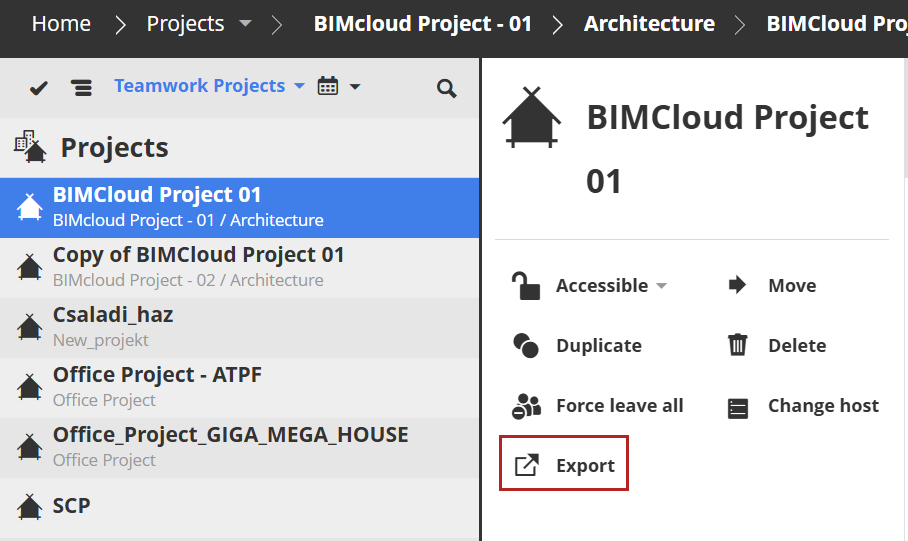Open Projects breadcrumb dropdown arrow

click(246, 24)
